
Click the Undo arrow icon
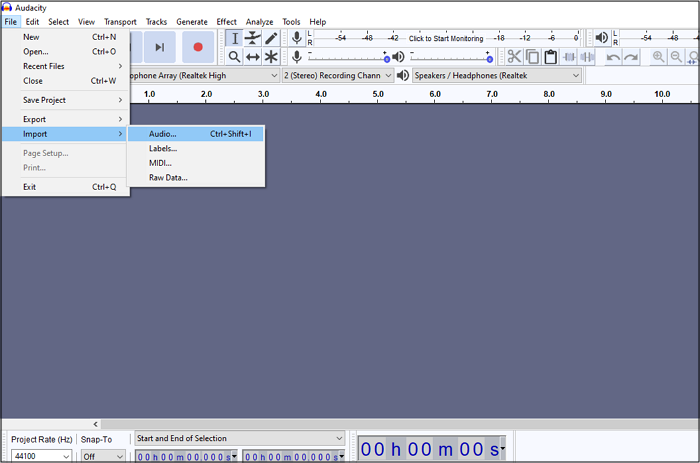(613, 57)
